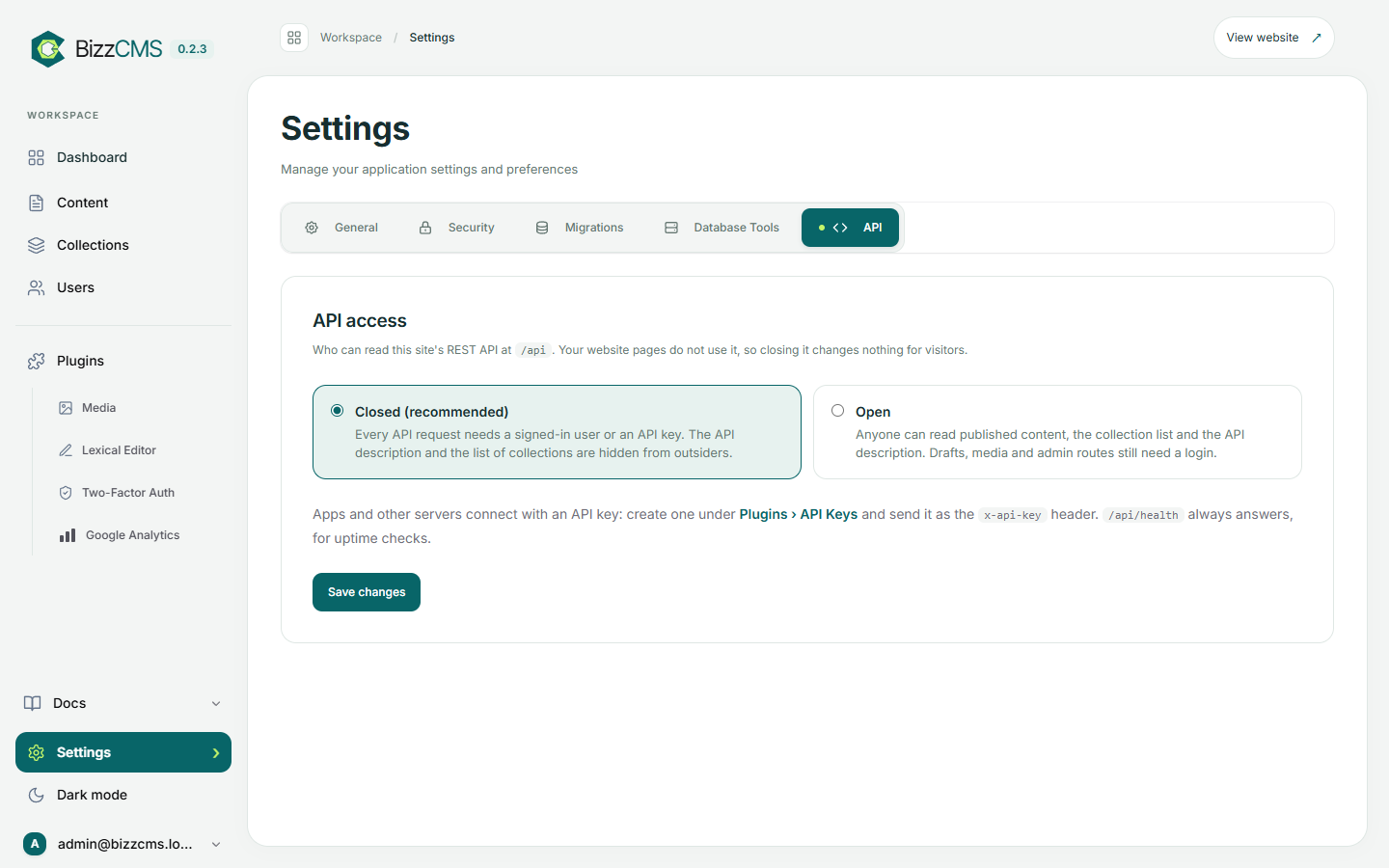Open the Content section label in the sidebar
The width and height of the screenshot is (1389, 868).
click(83, 203)
